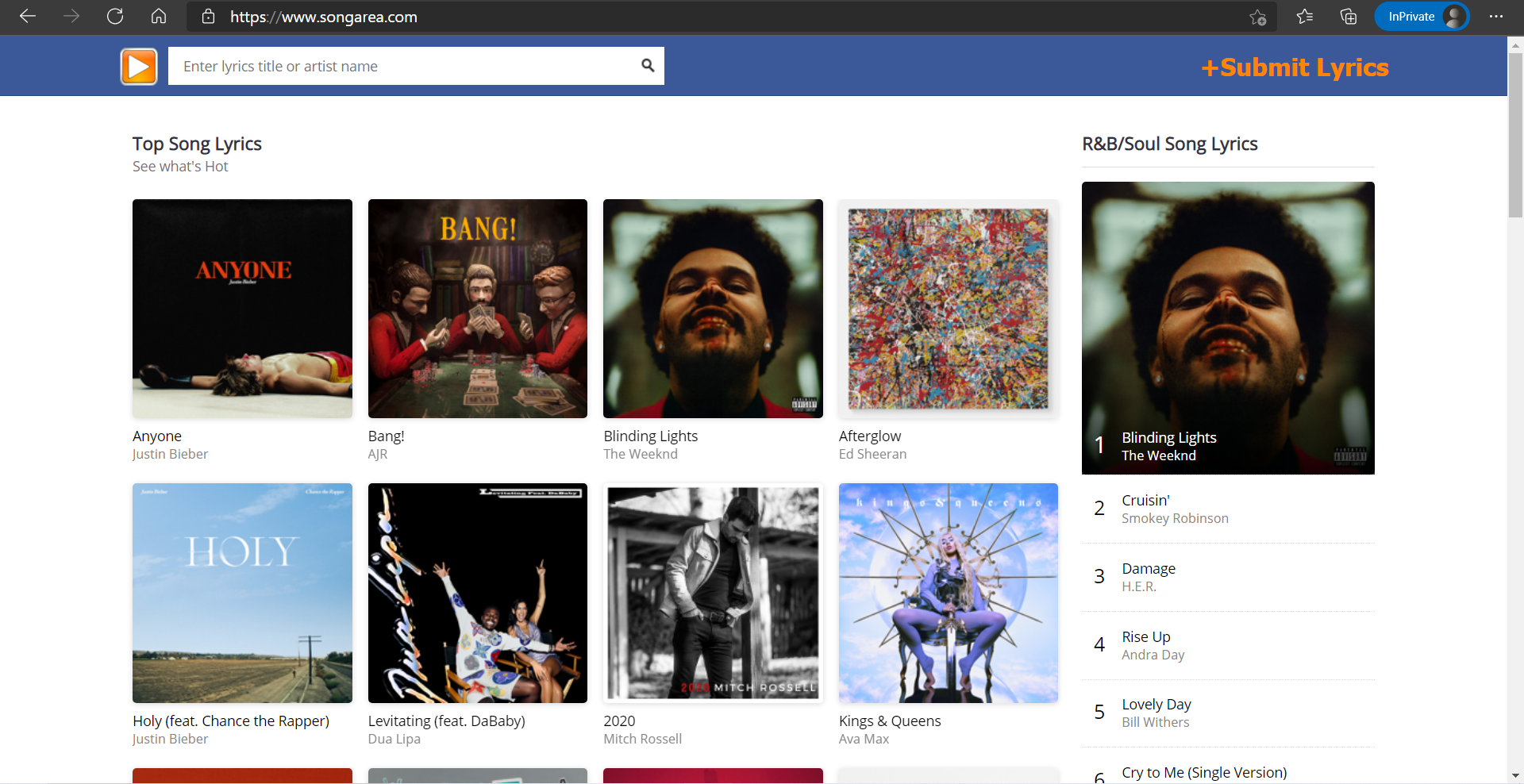This screenshot has width=1524, height=784.
Task: Open the Ed Sheeran artist link
Action: point(872,454)
